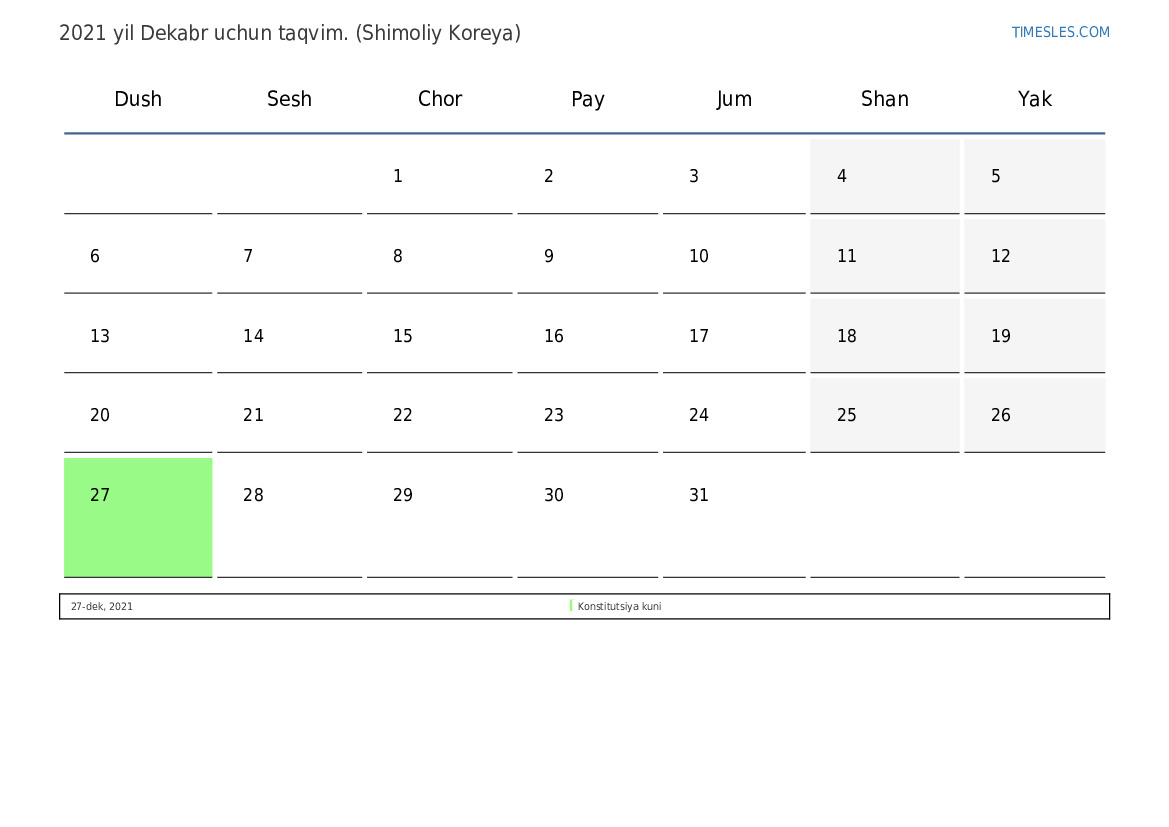Screen dimensions: 1169x827
Task: Select the Yak weekday header
Action: (1035, 99)
